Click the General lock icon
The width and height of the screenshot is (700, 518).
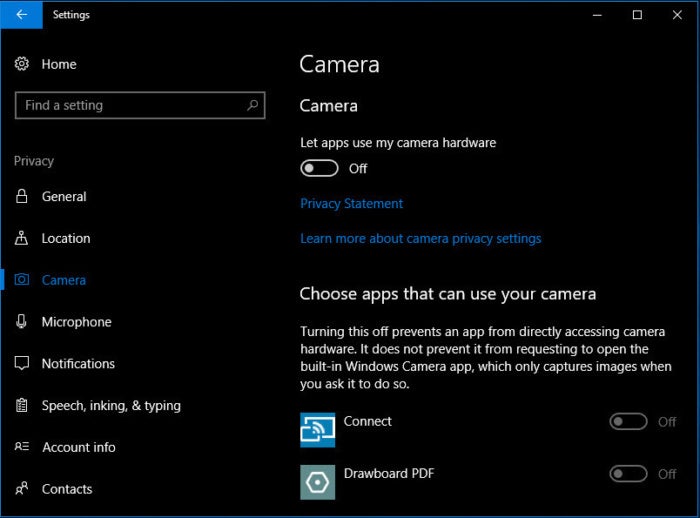coord(21,196)
